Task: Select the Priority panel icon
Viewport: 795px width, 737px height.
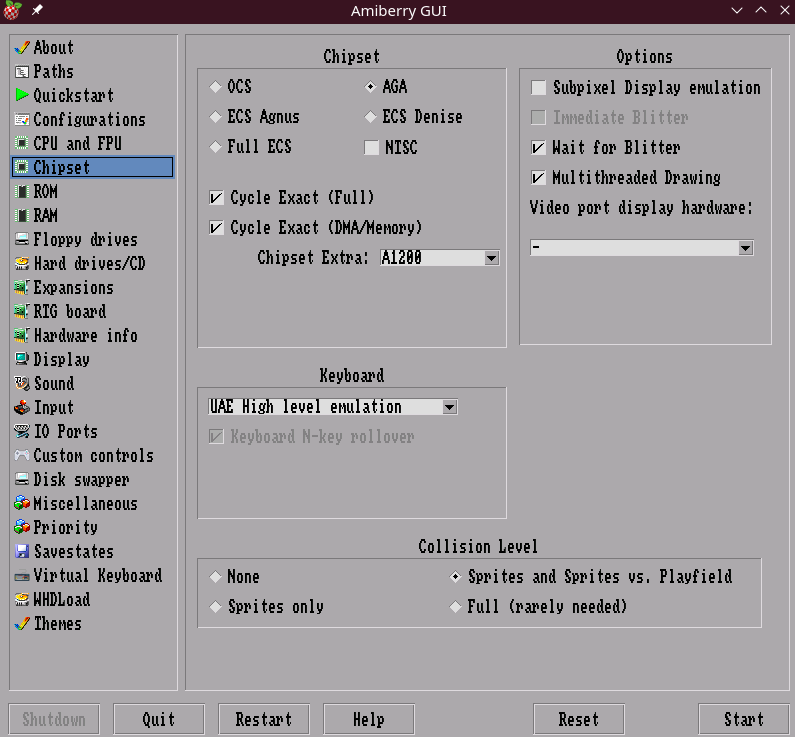Action: tap(22, 527)
